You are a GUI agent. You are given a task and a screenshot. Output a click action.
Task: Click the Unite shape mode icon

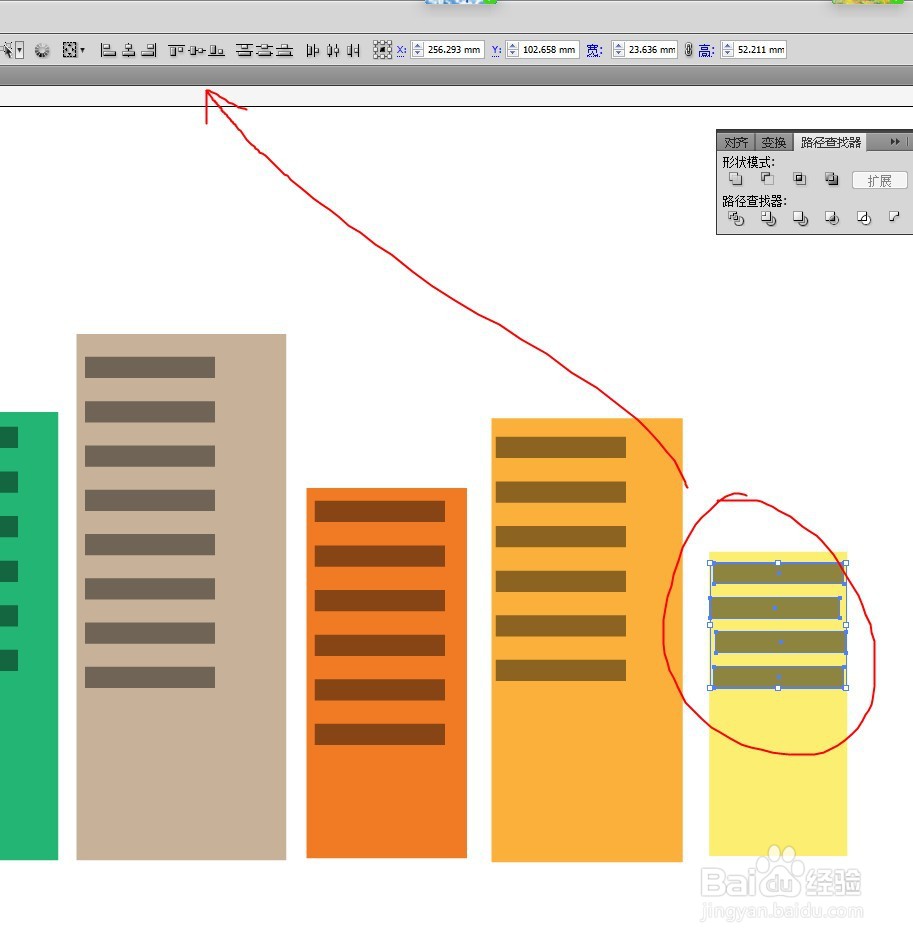point(736,179)
